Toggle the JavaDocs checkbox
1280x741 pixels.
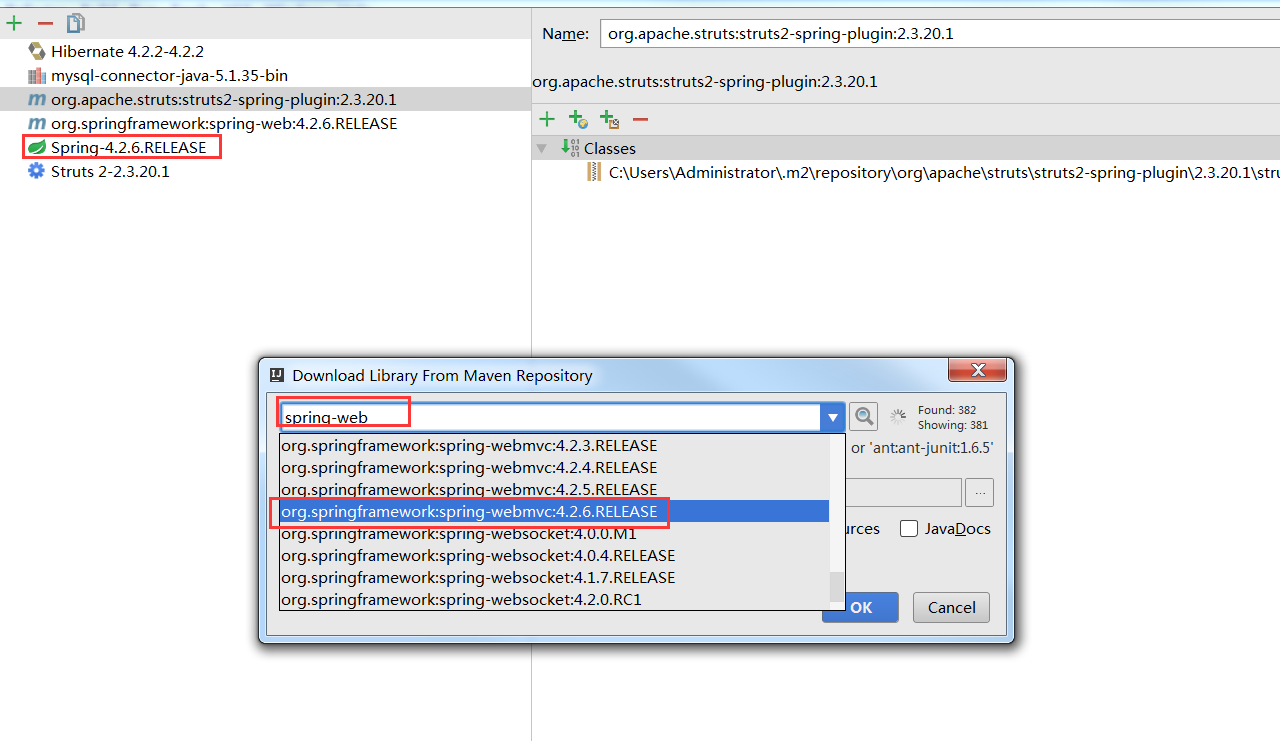pyautogui.click(x=909, y=528)
